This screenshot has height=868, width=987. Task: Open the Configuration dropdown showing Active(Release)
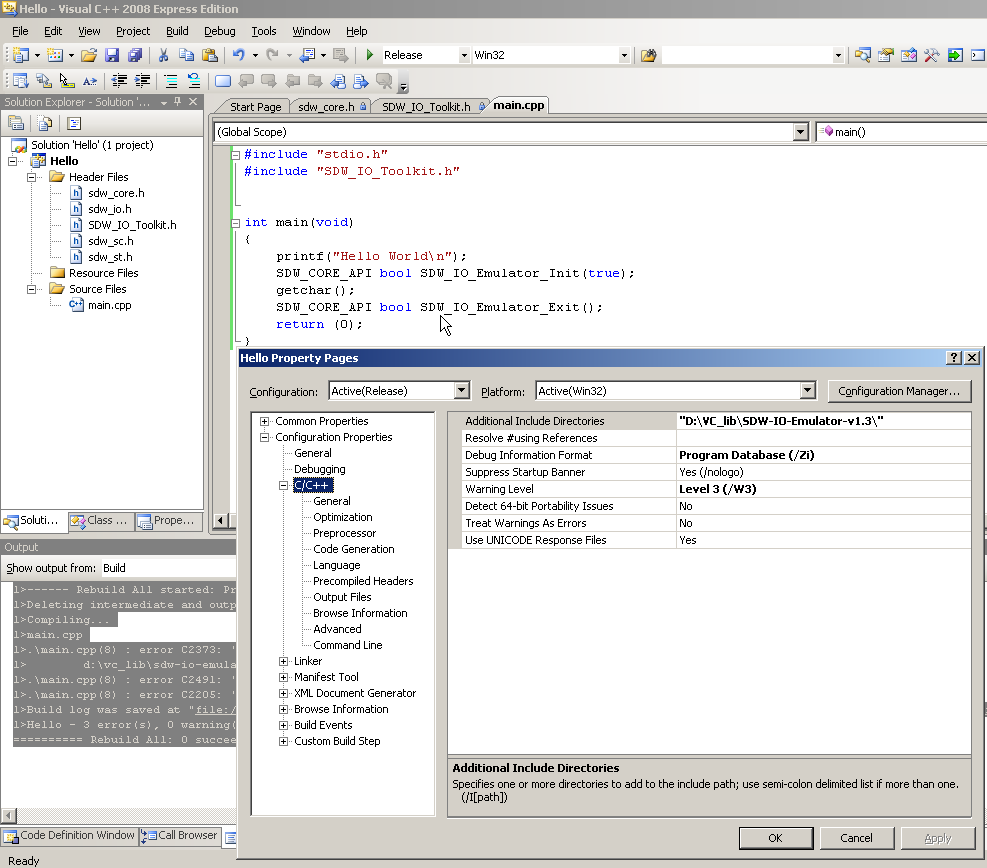point(461,391)
